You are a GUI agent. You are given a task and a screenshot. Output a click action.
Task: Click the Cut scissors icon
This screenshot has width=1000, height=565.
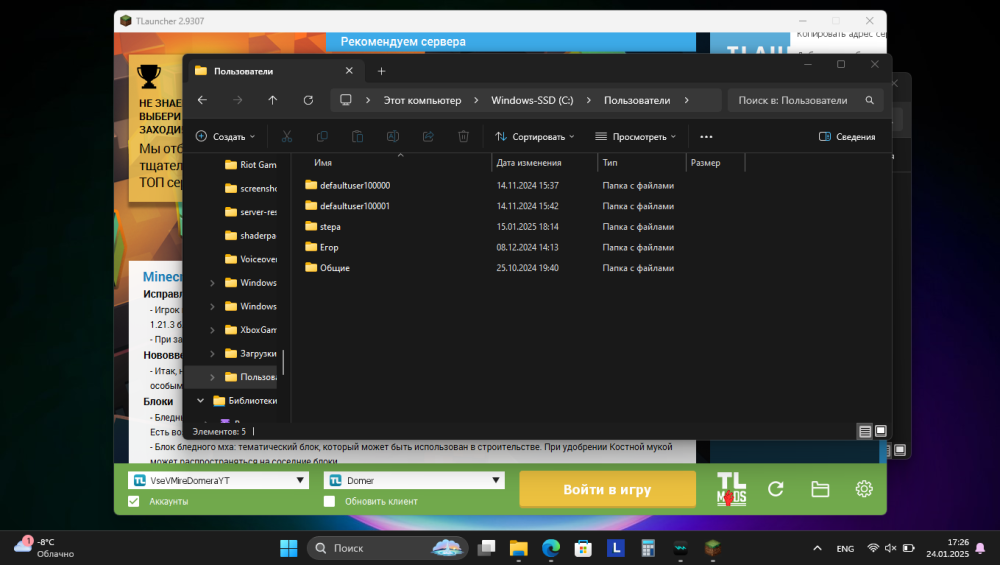(x=286, y=136)
